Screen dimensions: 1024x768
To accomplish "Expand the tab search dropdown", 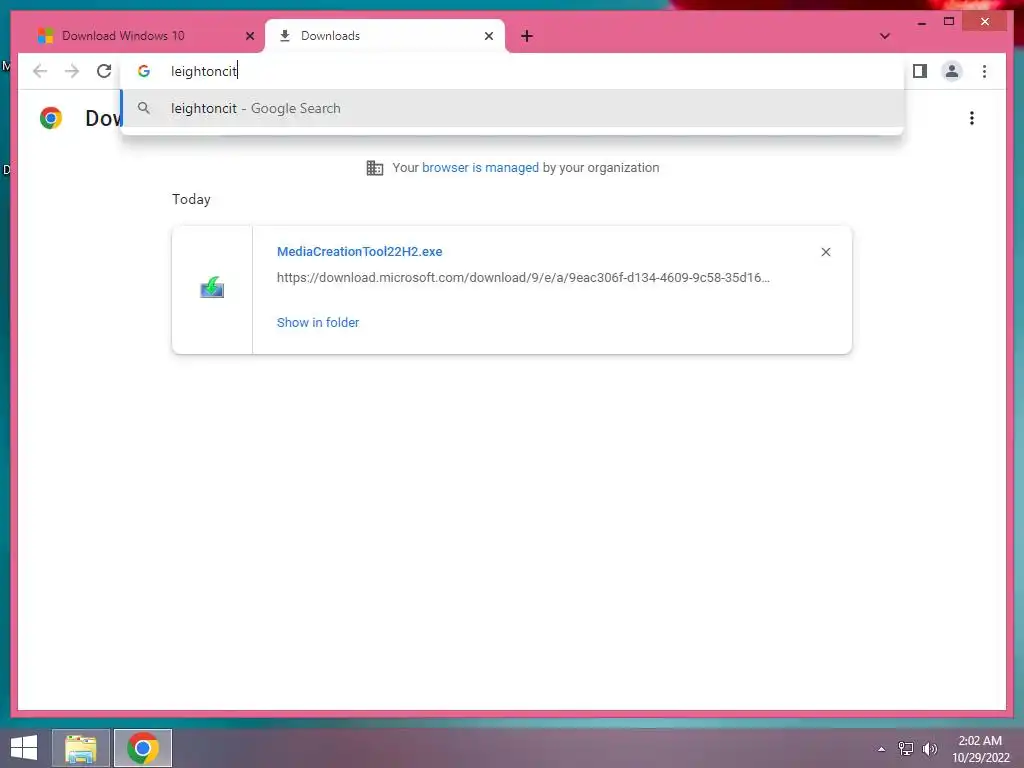I will [x=884, y=36].
